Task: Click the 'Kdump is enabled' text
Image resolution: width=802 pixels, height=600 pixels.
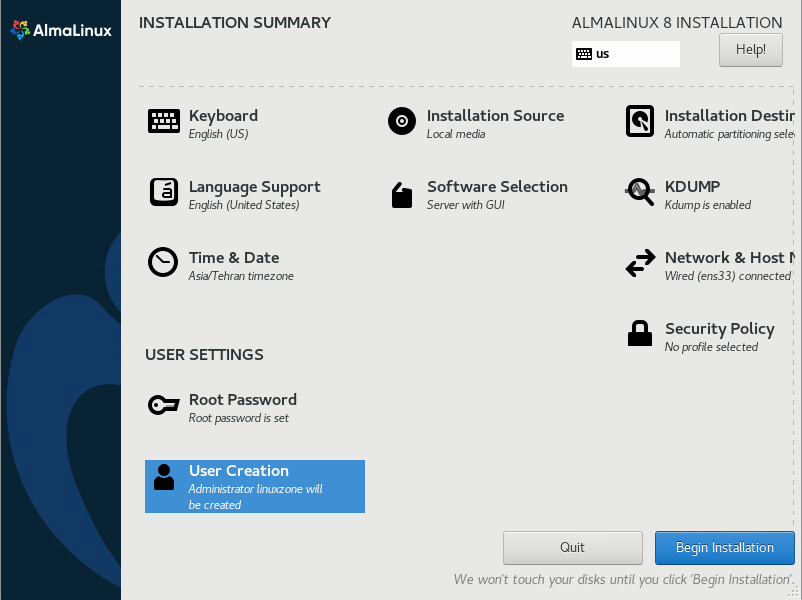Action: (x=708, y=205)
